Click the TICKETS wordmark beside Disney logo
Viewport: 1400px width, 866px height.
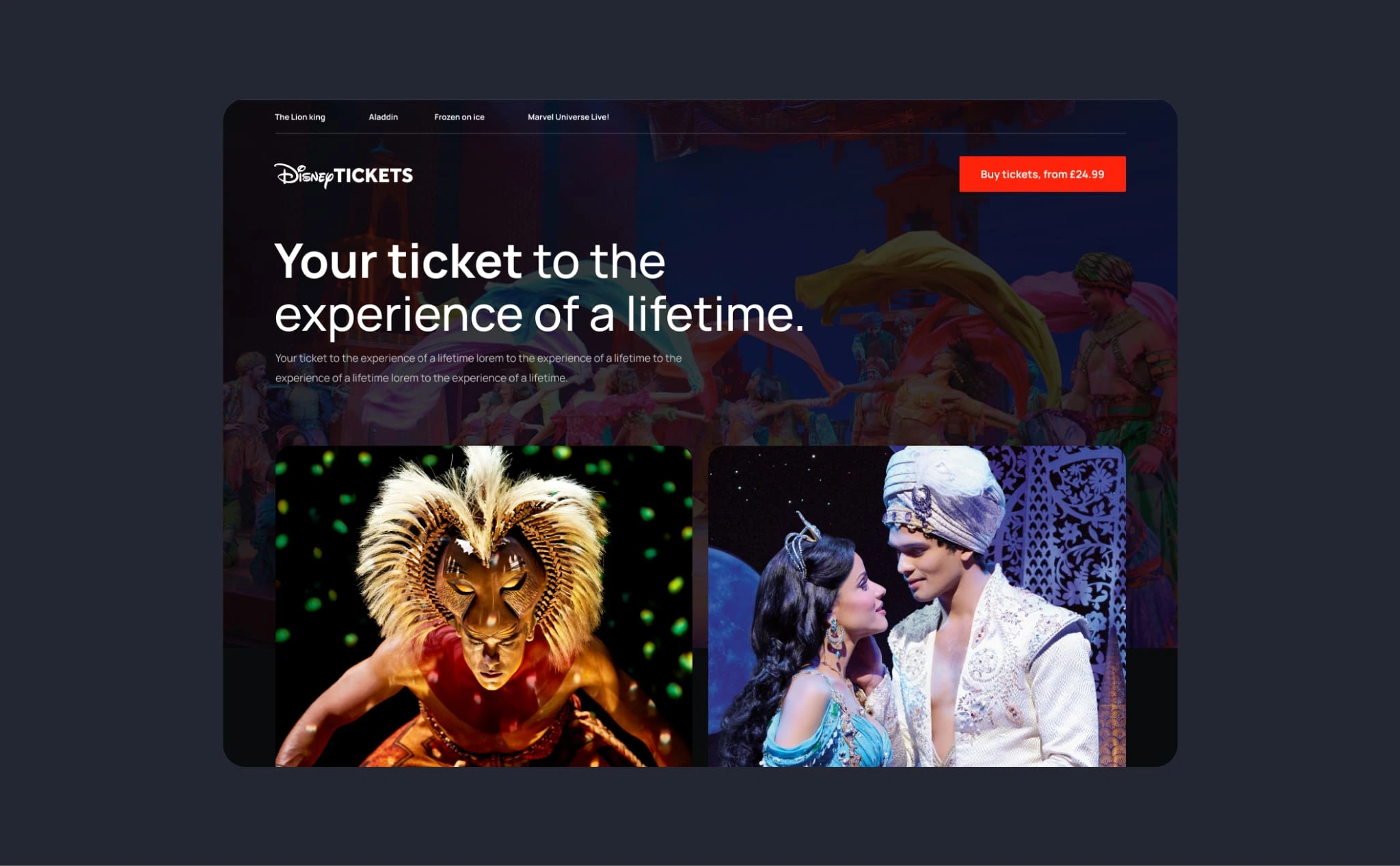[x=373, y=176]
